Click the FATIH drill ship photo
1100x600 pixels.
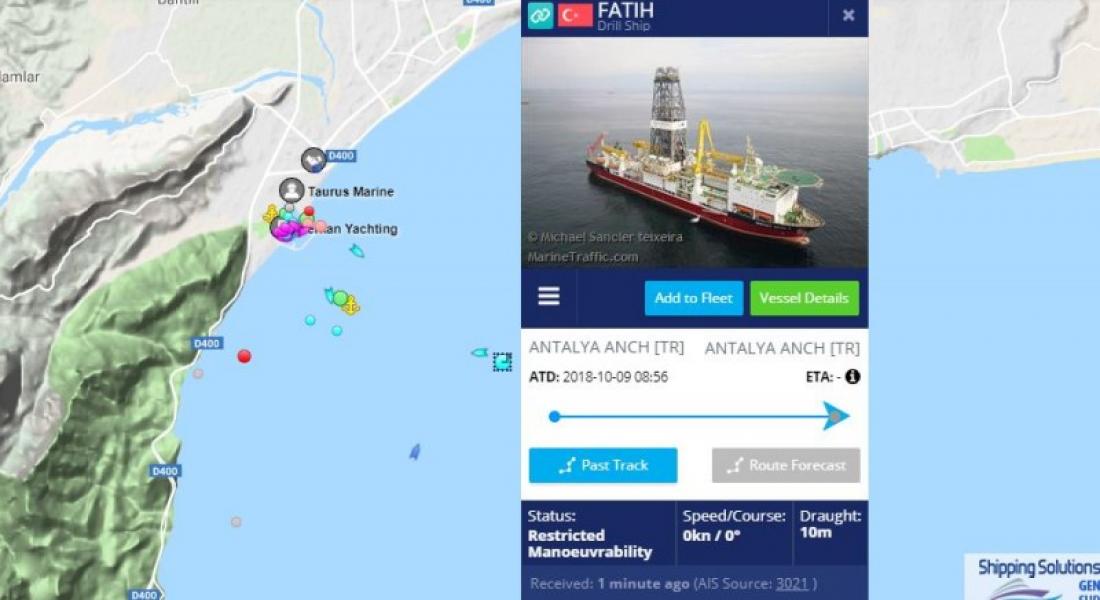(695, 152)
